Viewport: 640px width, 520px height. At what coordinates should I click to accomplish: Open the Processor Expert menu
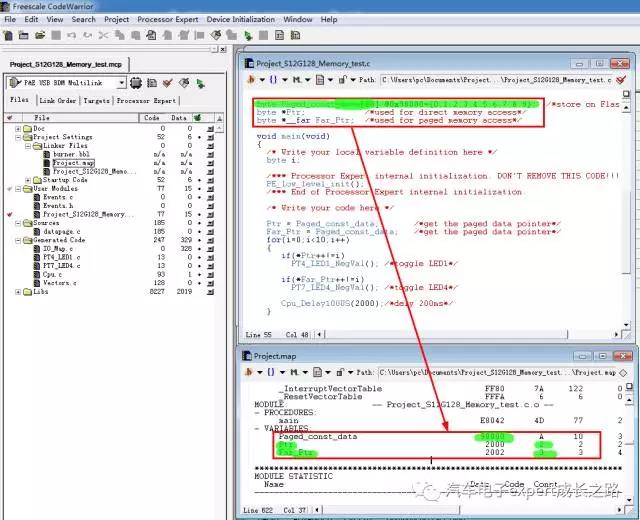[x=167, y=20]
